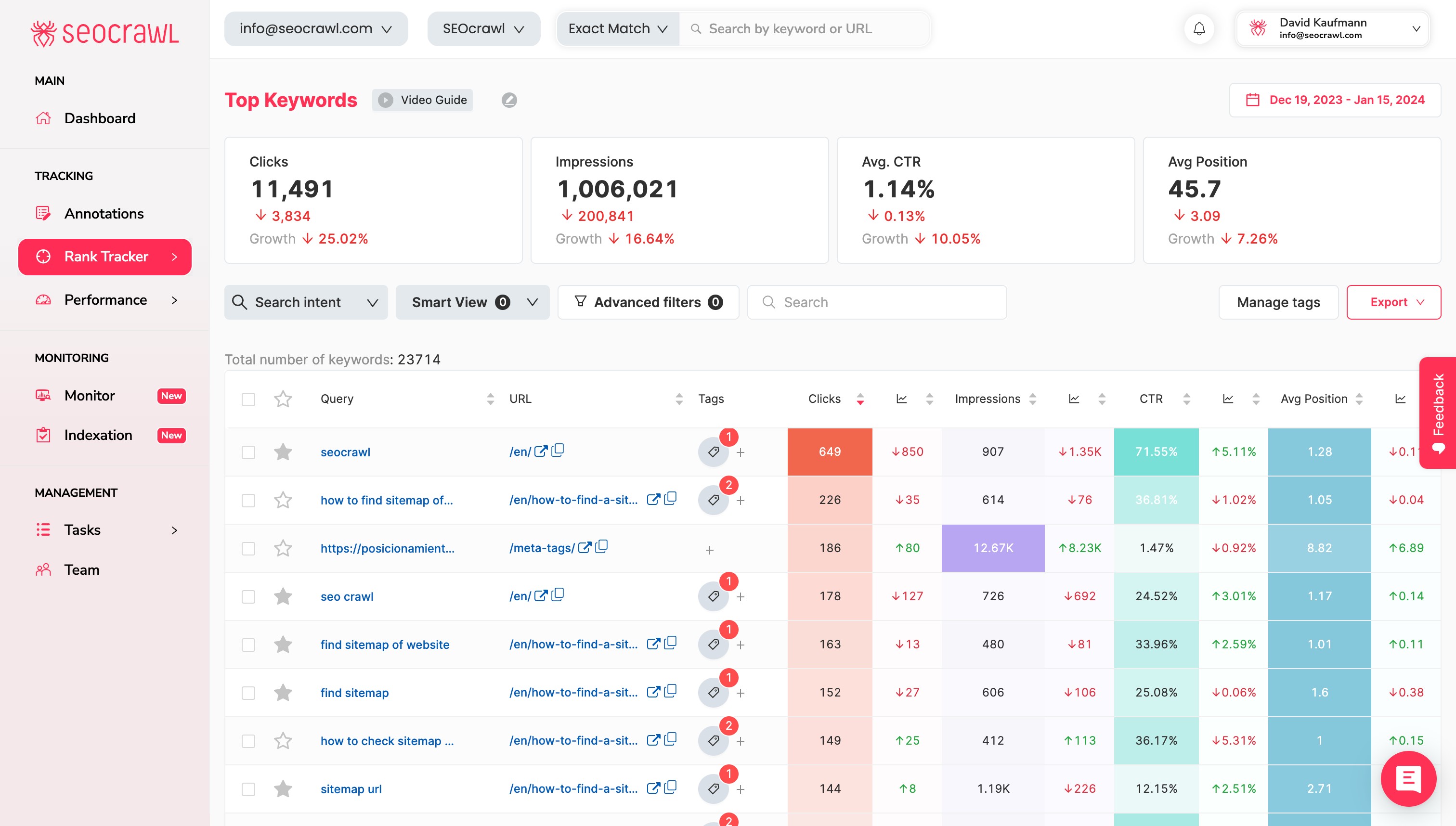
Task: Click the notification bell icon
Action: click(1198, 29)
